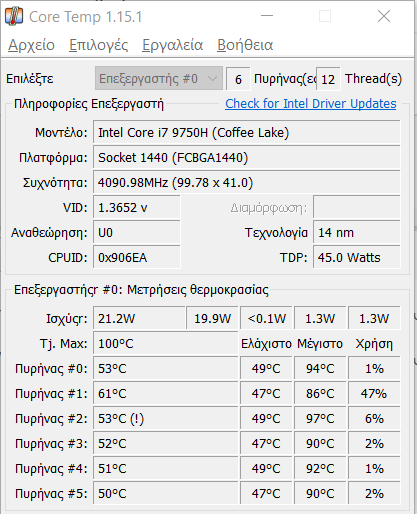The height and width of the screenshot is (514, 417).
Task: Click the Μέγιστο column header
Action: (x=320, y=344)
